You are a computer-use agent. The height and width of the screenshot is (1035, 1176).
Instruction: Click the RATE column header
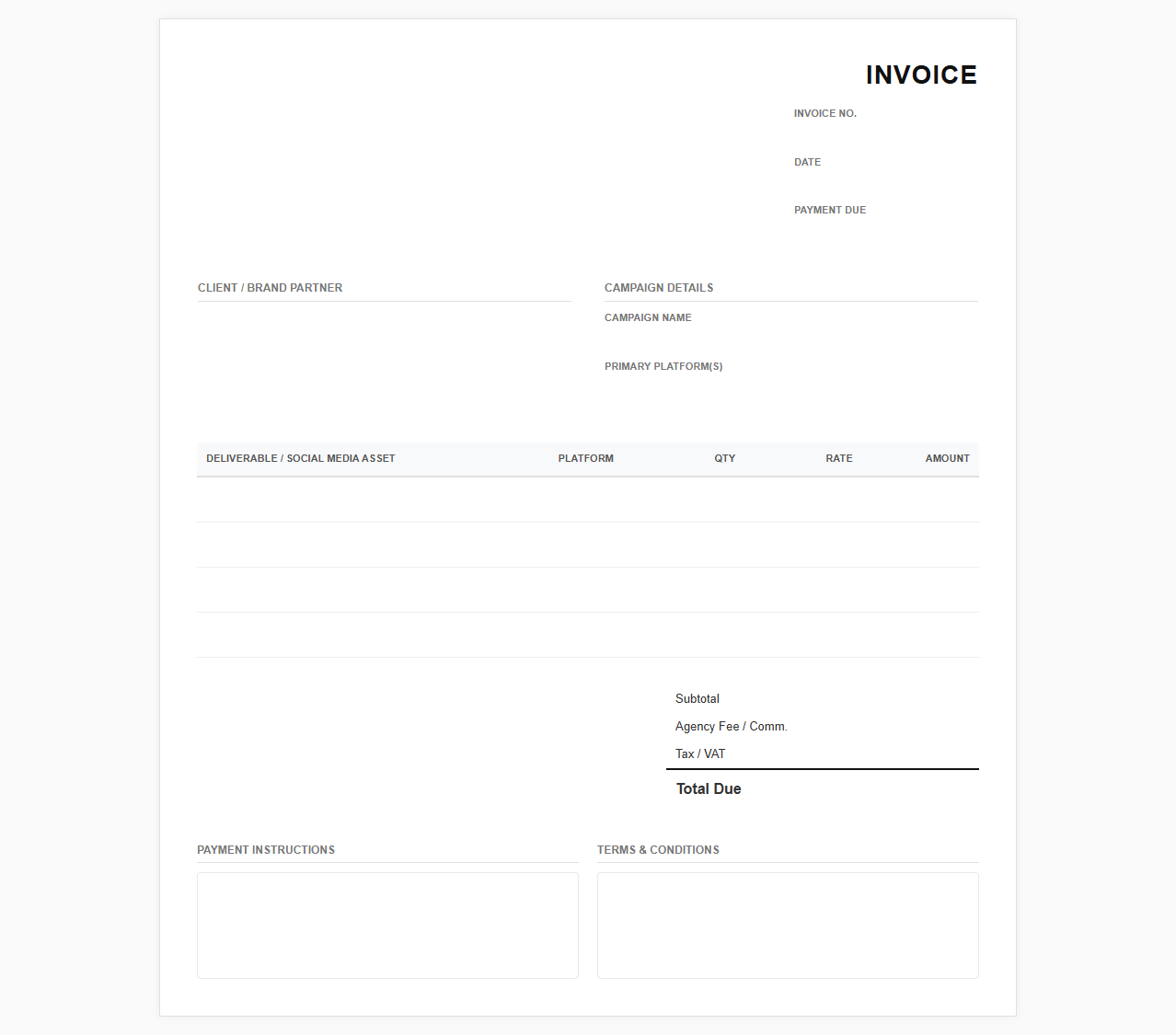pyautogui.click(x=839, y=458)
